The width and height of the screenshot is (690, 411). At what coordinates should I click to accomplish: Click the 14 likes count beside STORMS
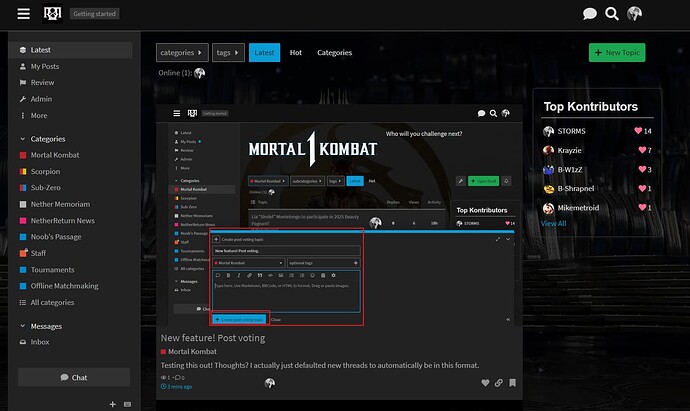click(643, 131)
